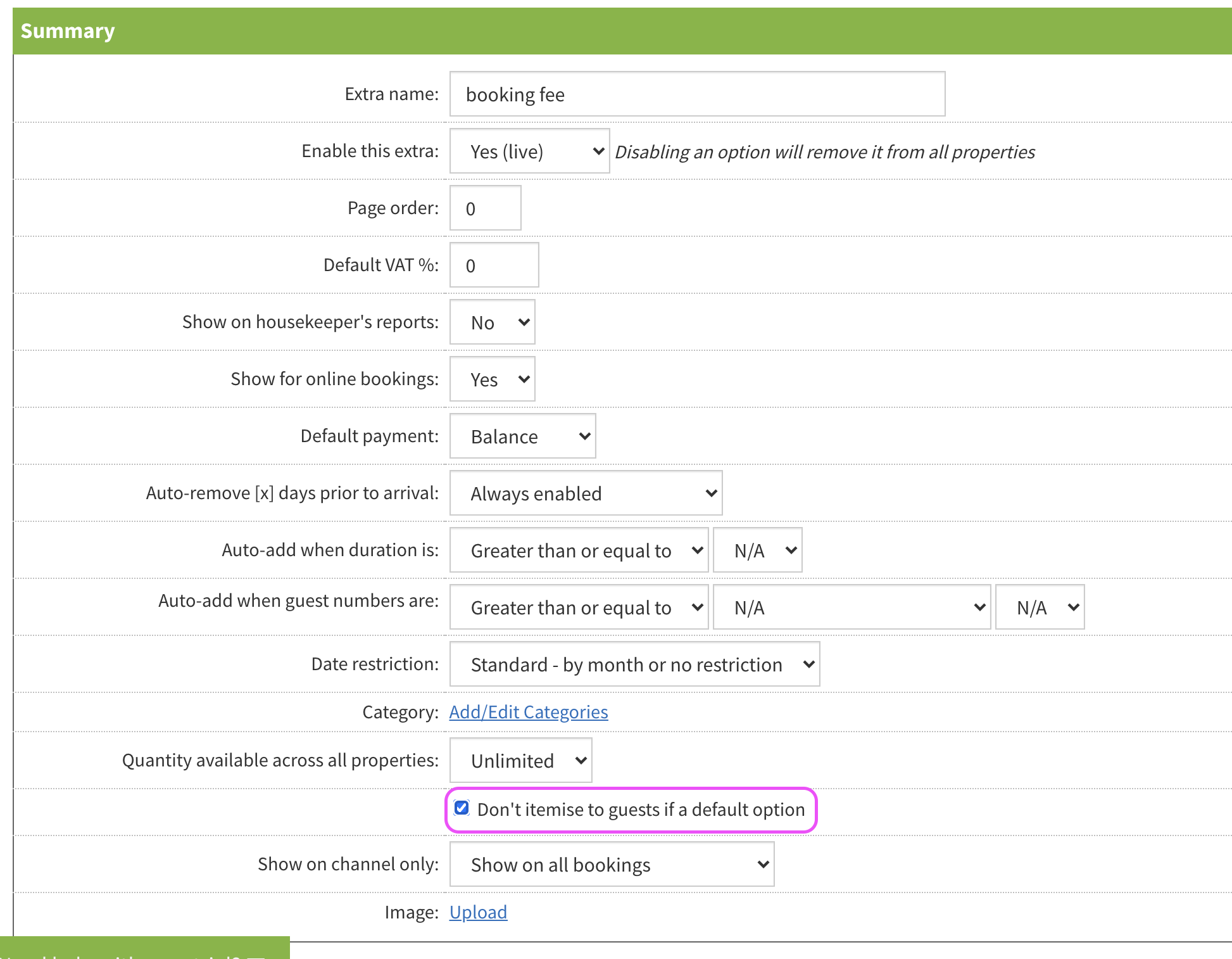Open the Enable this extra dropdown
1232x959 pixels.
click(529, 151)
